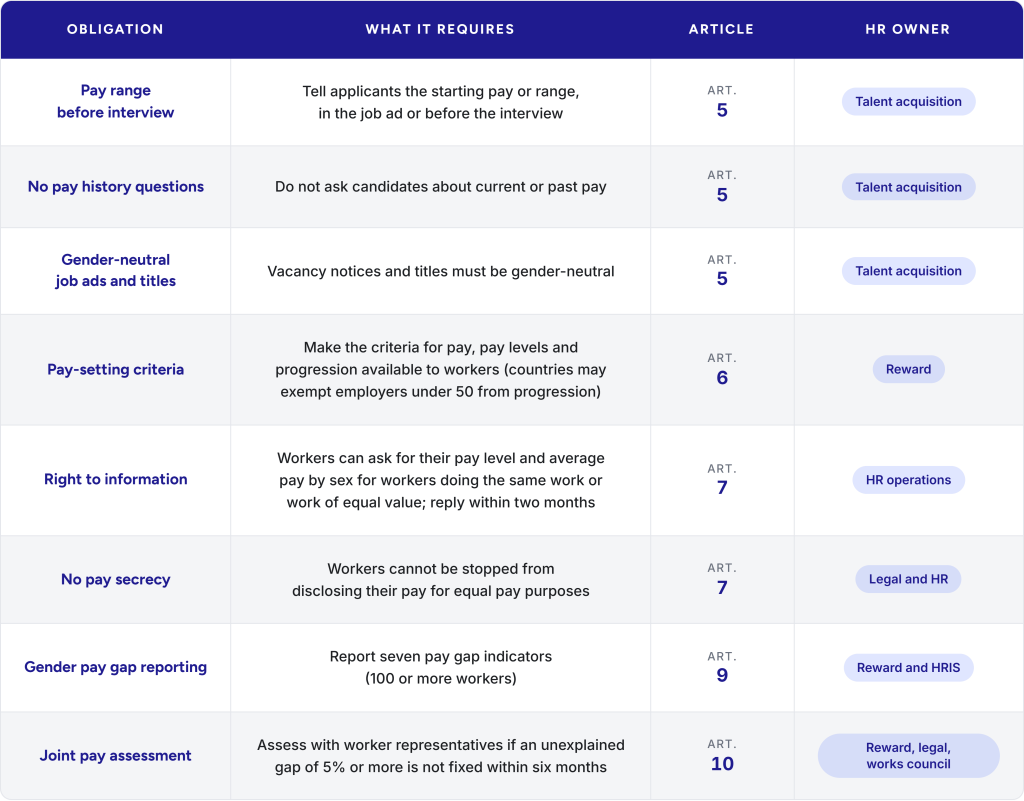
Task: Click the Legal and HR owner tag
Action: coord(908,579)
